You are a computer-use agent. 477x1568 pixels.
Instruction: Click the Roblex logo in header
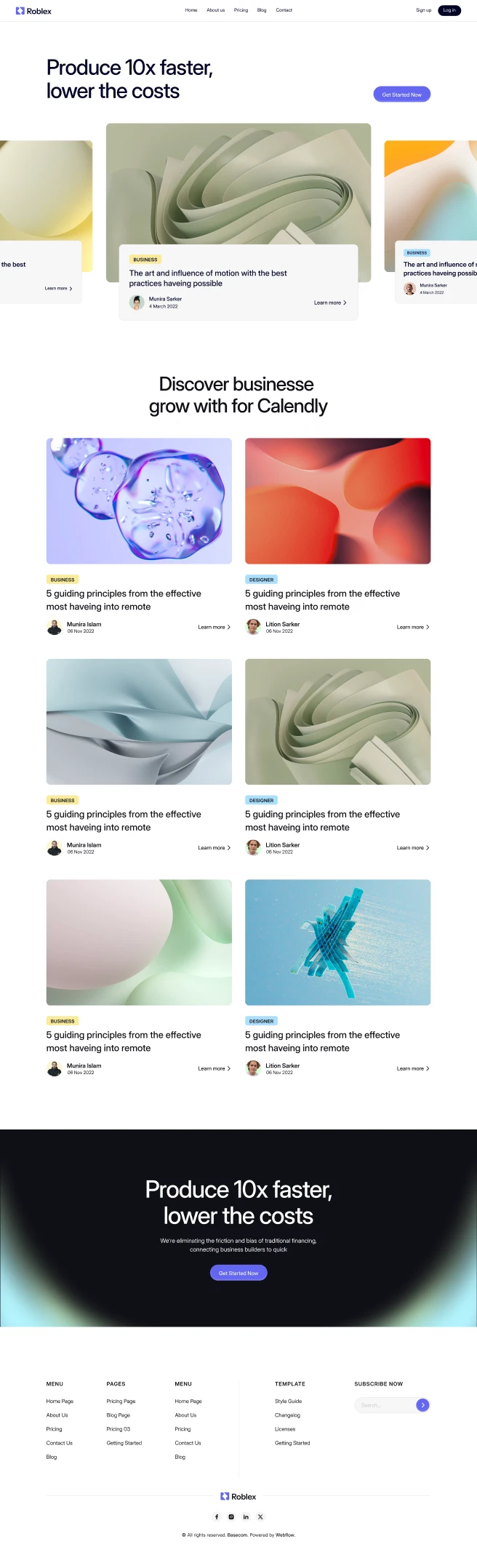click(x=33, y=11)
